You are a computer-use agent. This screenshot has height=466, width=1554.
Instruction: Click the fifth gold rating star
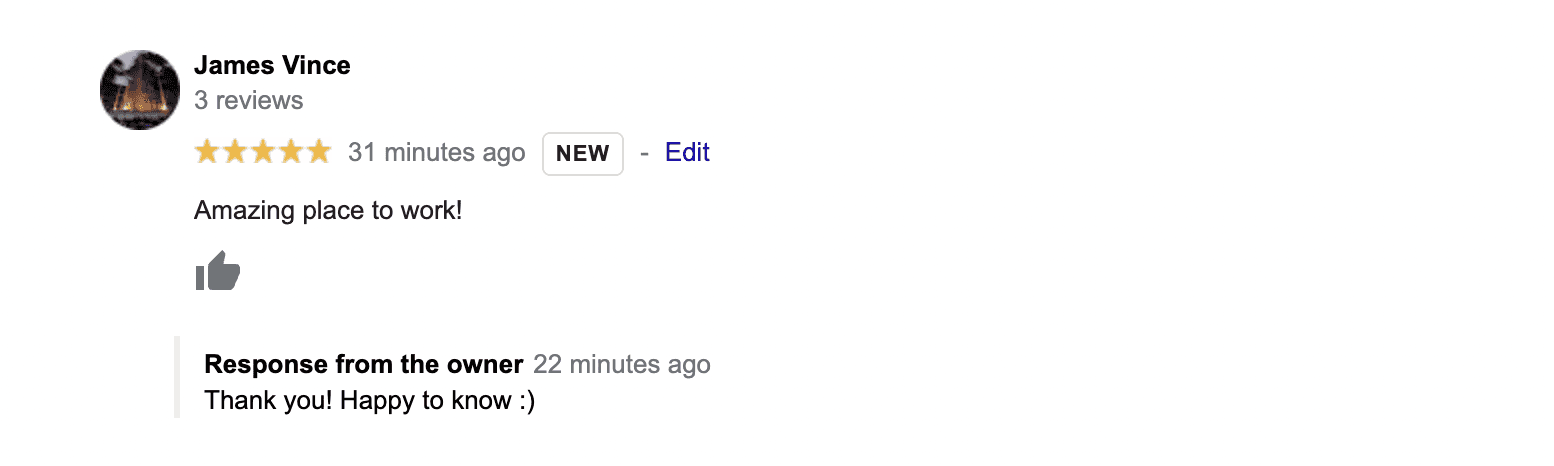coord(318,152)
